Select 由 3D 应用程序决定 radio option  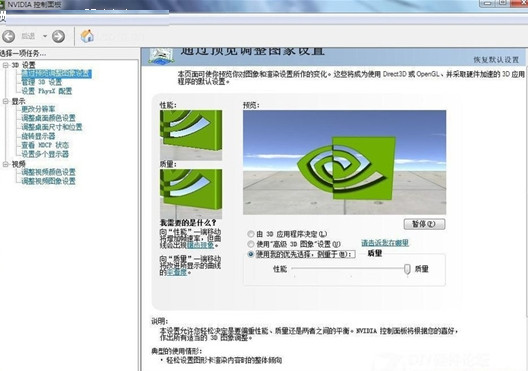287,234
